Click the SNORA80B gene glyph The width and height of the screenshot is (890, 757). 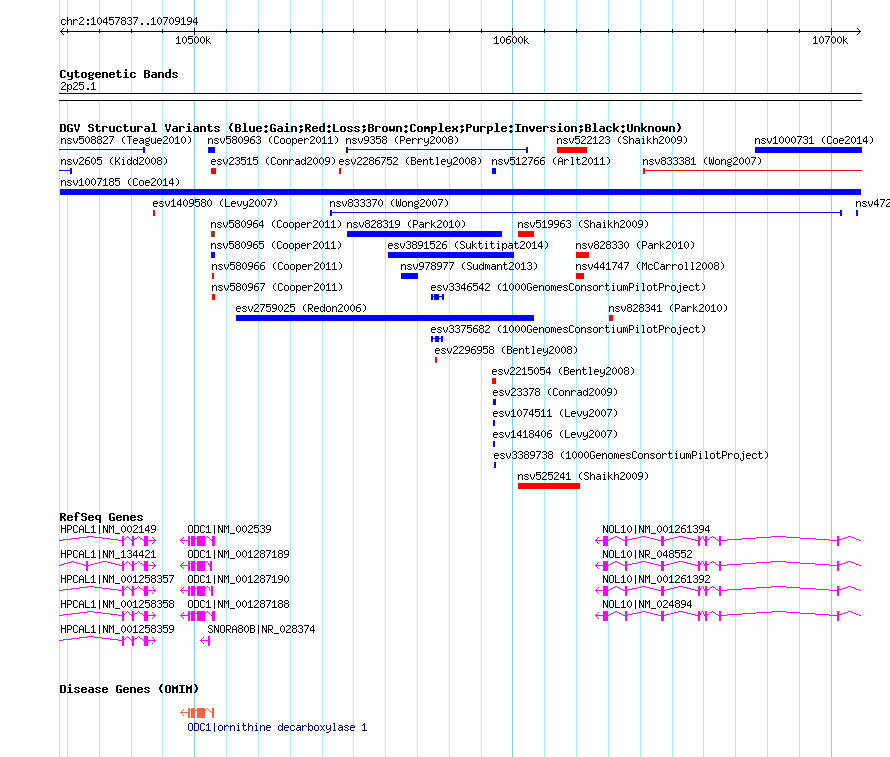(x=205, y=641)
